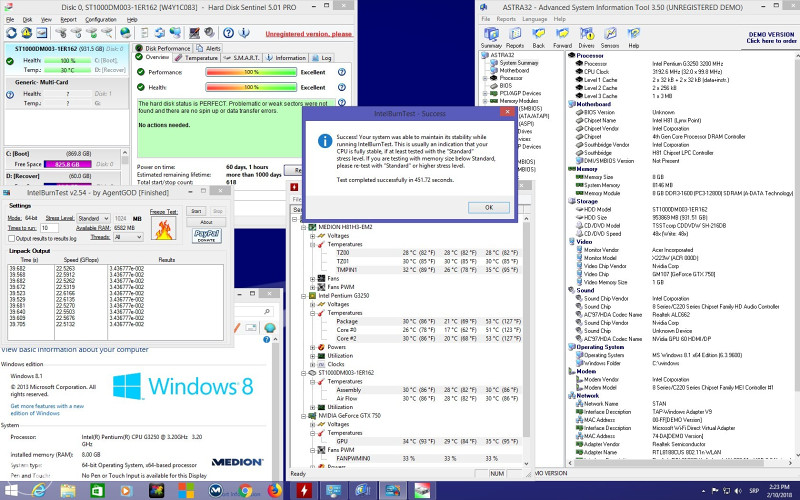Switch to the Information tab
Screen dimensions: 800x500
coord(286,58)
